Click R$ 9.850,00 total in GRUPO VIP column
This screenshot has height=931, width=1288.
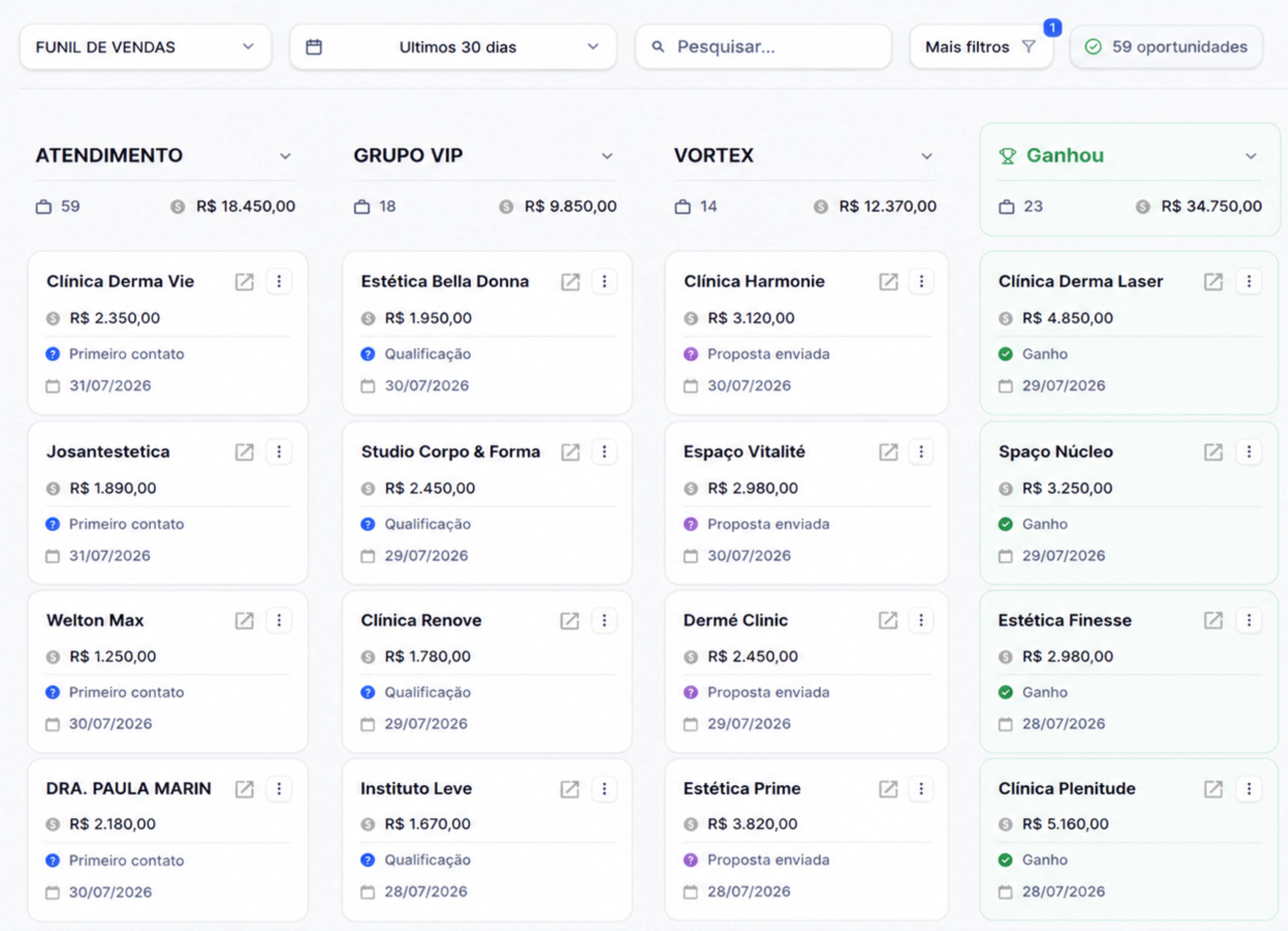[x=570, y=207]
